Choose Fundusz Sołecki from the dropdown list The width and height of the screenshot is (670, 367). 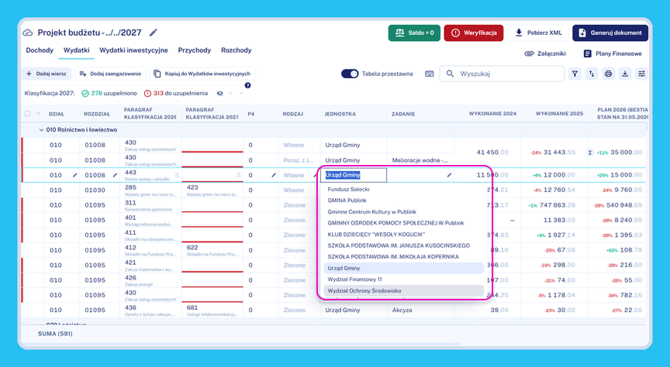coord(403,189)
